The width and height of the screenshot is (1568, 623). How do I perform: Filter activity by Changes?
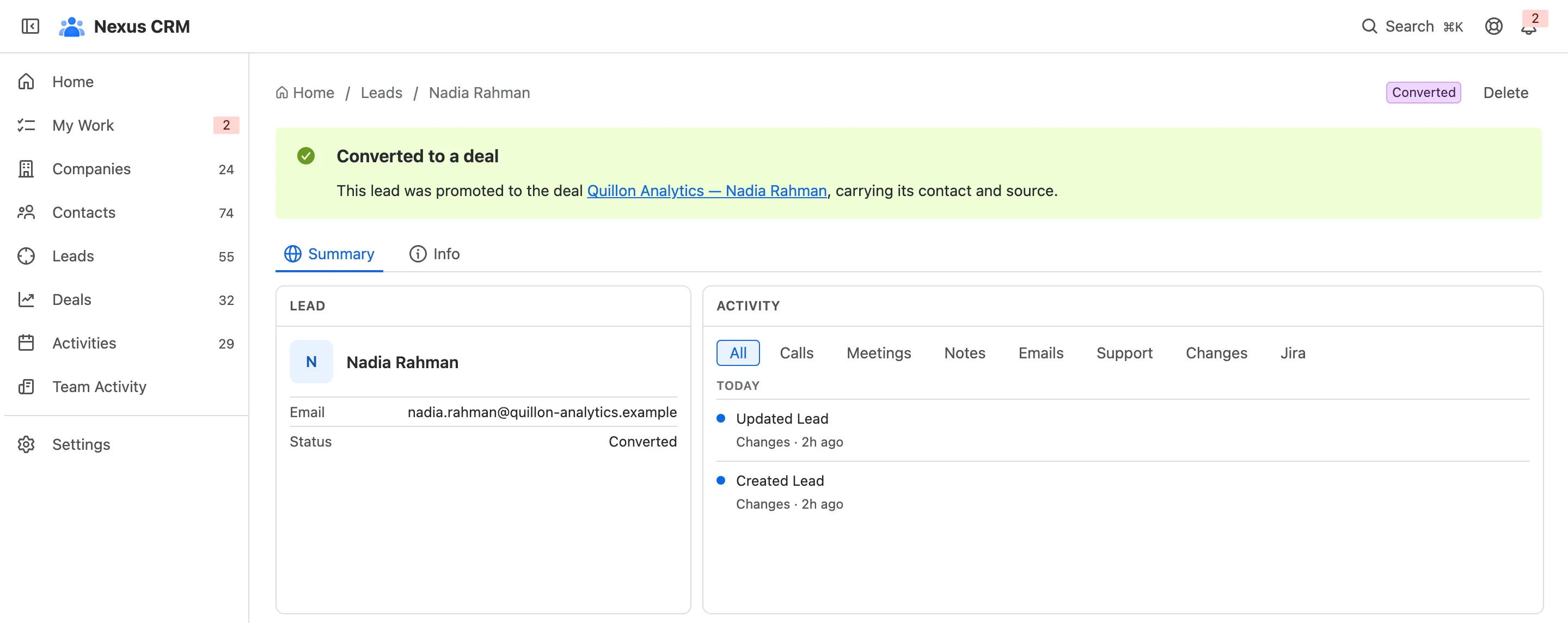coord(1216,352)
